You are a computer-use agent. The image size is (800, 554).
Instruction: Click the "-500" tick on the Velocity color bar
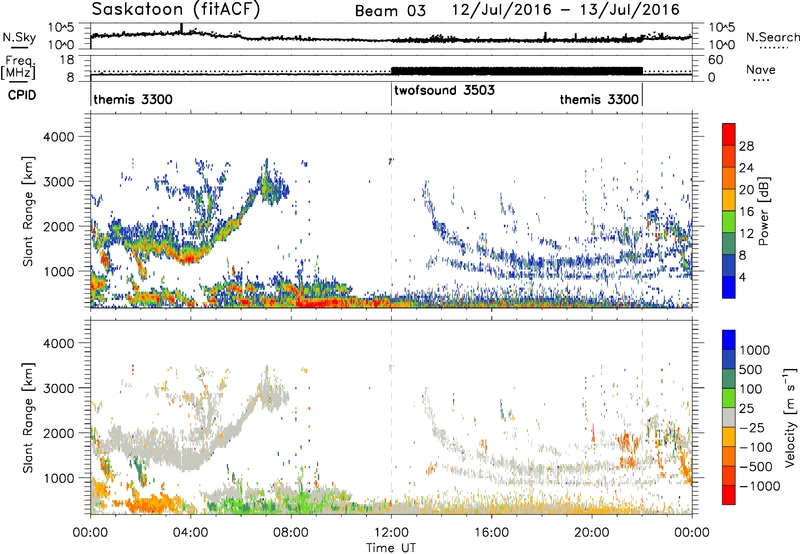coord(756,466)
